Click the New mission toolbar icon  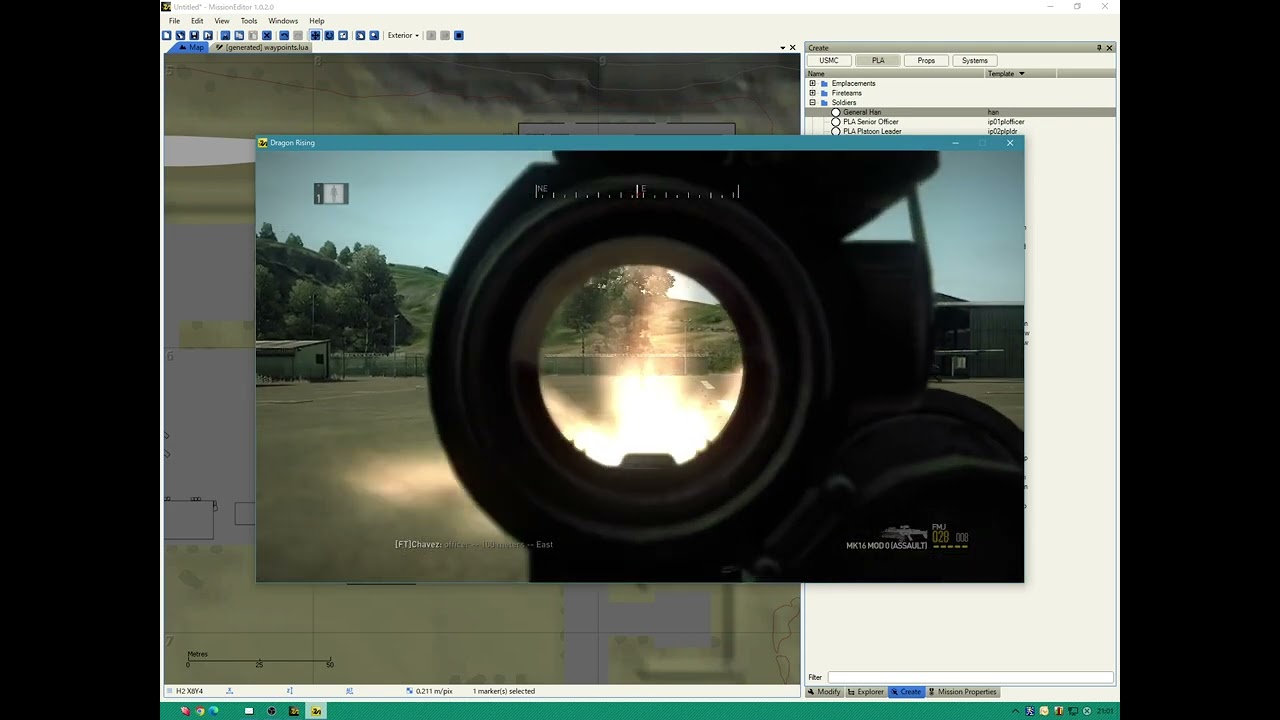pyautogui.click(x=167, y=35)
